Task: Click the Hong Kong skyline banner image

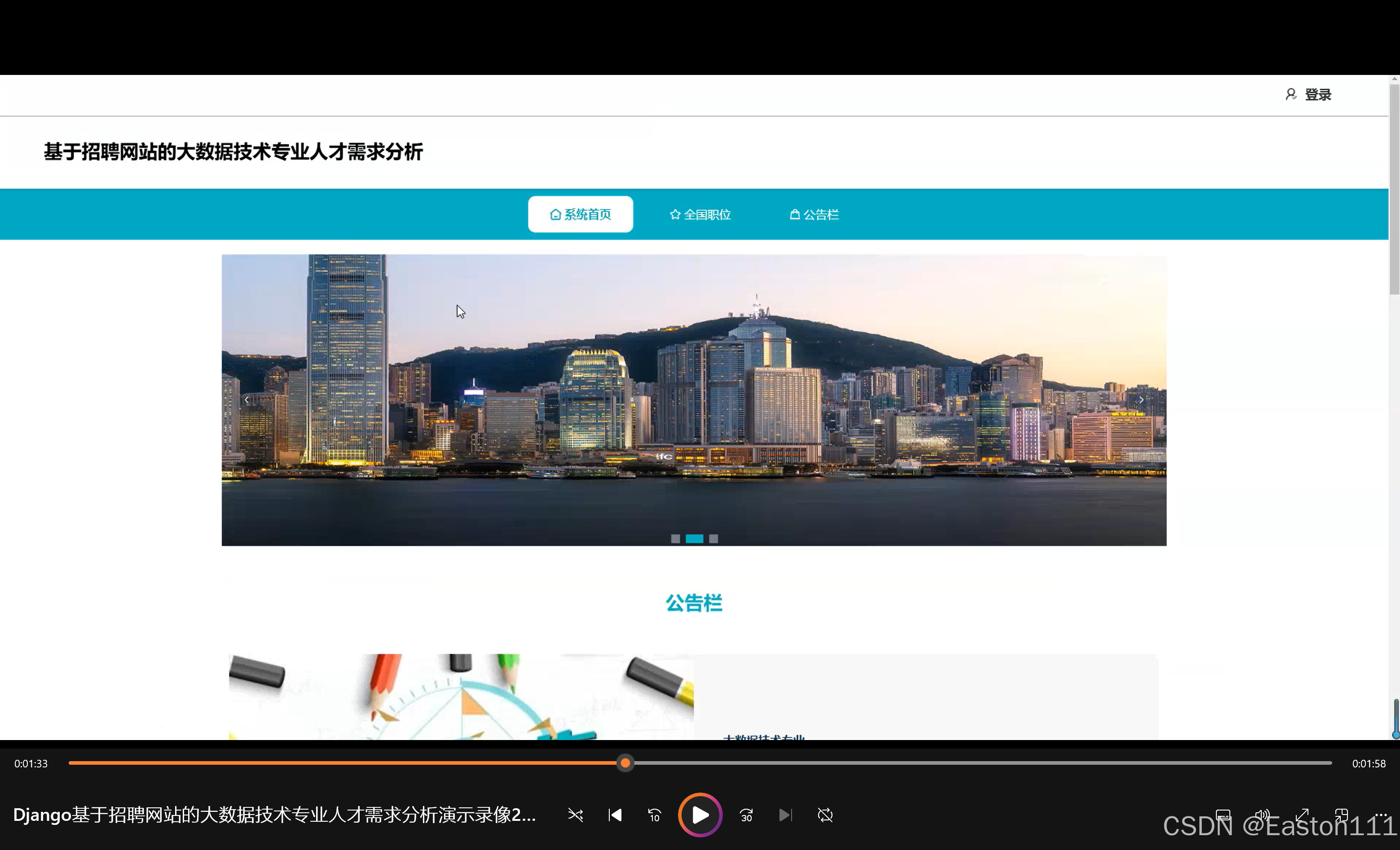Action: 694,400
